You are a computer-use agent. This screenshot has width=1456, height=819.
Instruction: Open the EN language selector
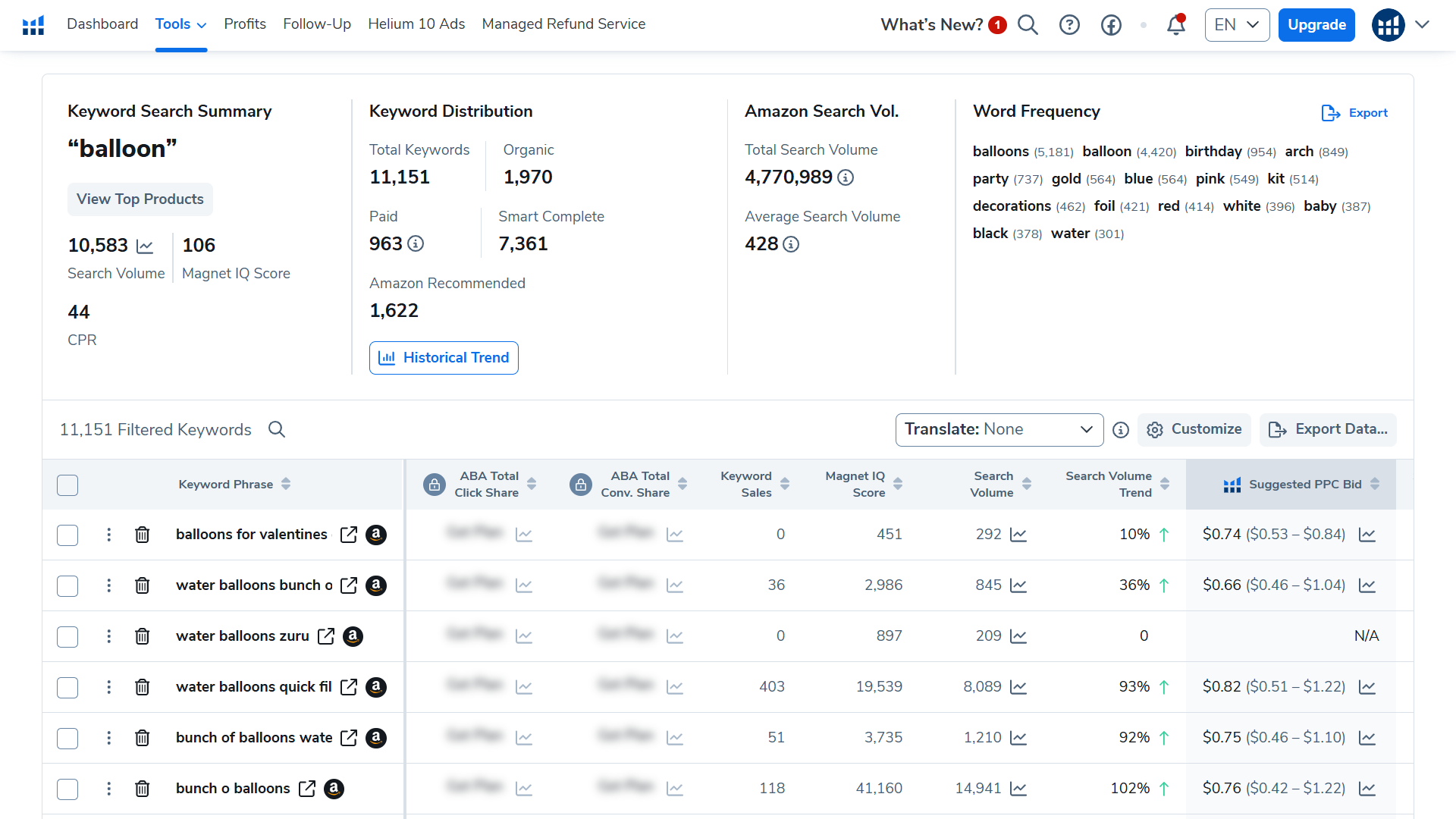pyautogui.click(x=1236, y=25)
